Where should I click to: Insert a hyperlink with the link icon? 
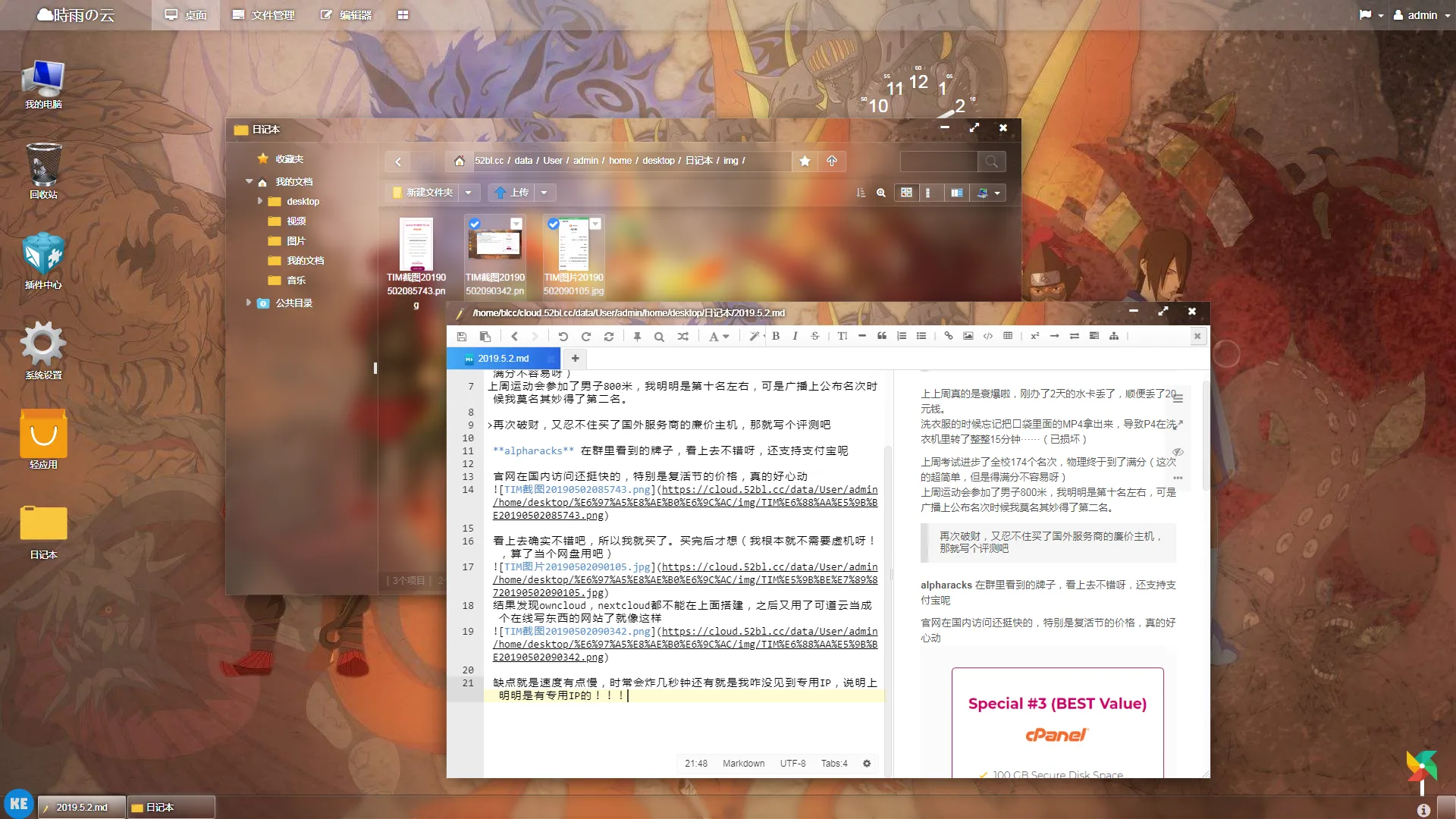click(x=949, y=336)
